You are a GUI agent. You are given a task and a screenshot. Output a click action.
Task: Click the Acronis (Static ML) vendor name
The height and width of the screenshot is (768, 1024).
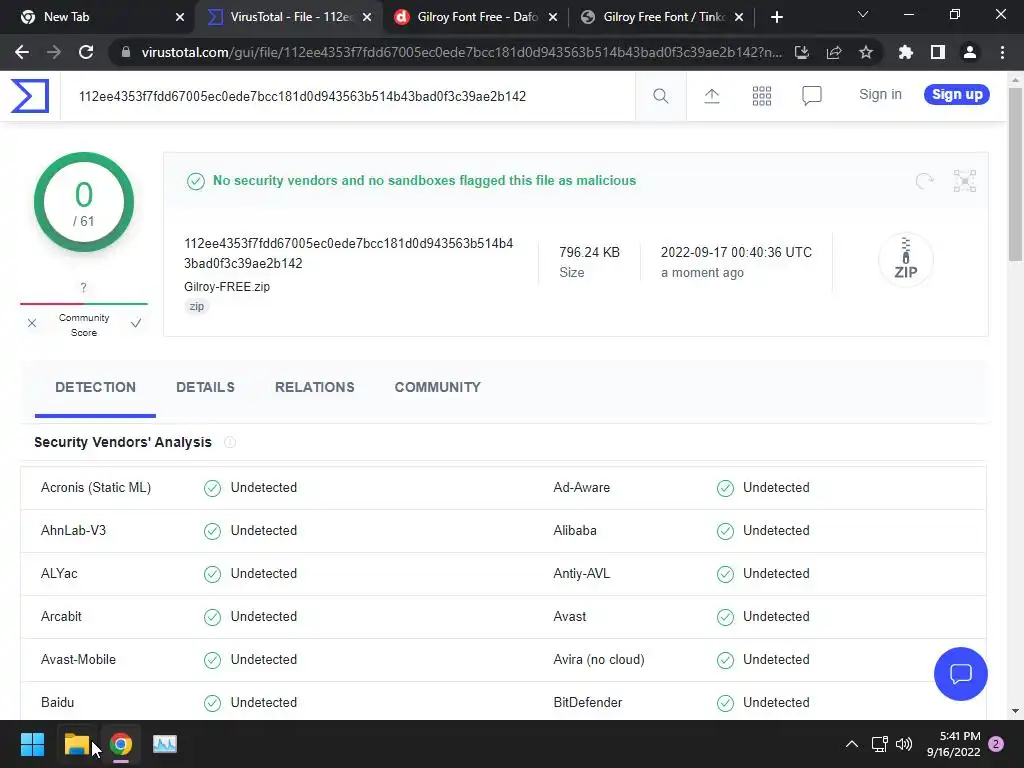(96, 488)
